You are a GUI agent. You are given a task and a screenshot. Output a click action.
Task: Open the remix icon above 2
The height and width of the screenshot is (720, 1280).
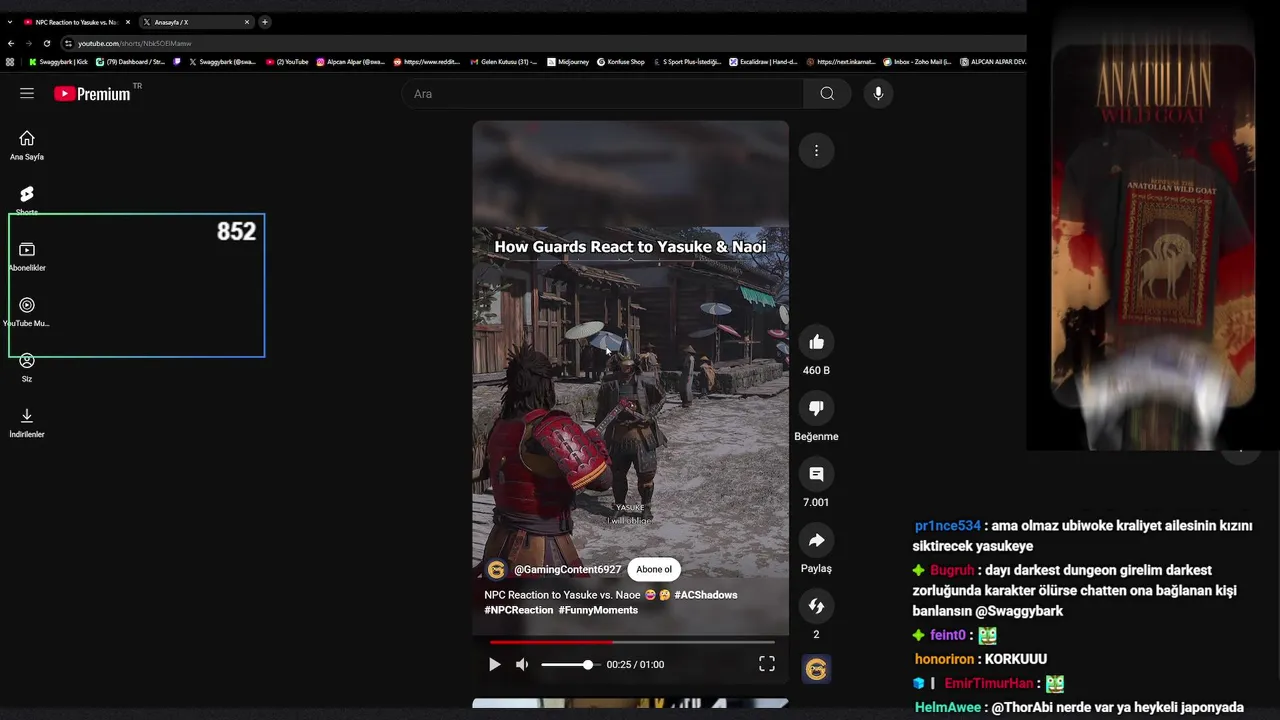tap(816, 606)
